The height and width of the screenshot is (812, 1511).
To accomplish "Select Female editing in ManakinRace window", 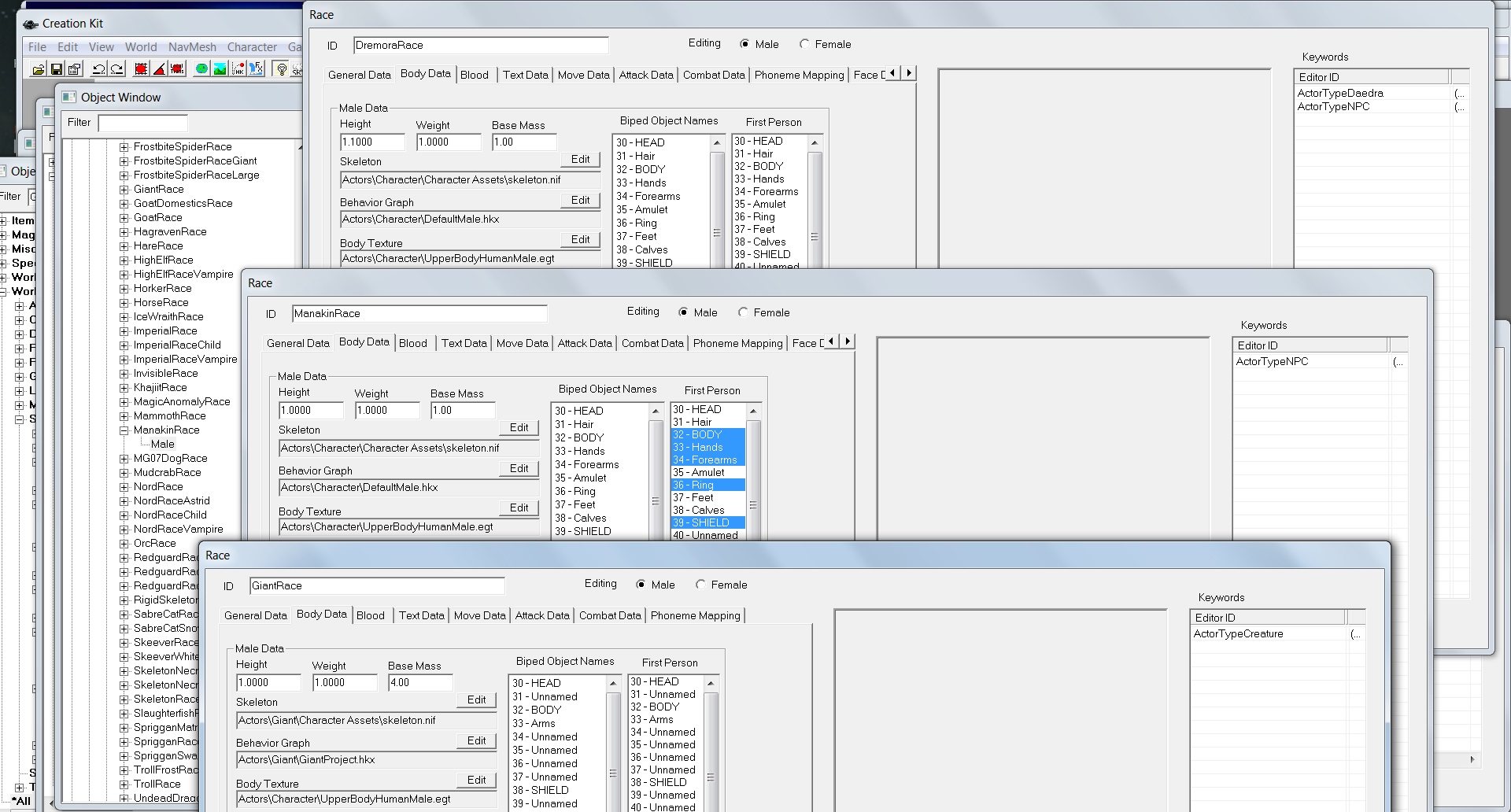I will pyautogui.click(x=743, y=312).
